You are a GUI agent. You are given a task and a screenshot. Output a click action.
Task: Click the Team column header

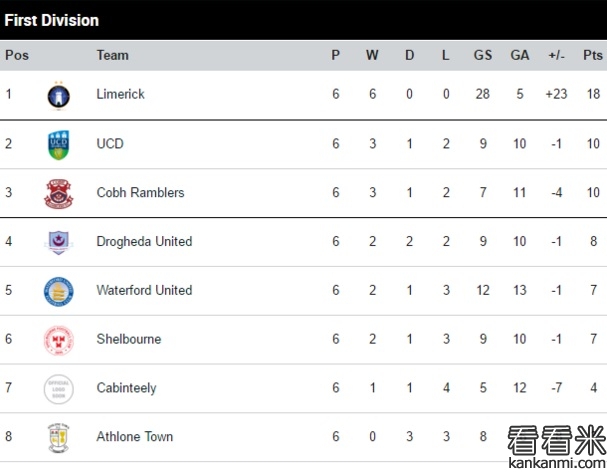[x=112, y=55]
